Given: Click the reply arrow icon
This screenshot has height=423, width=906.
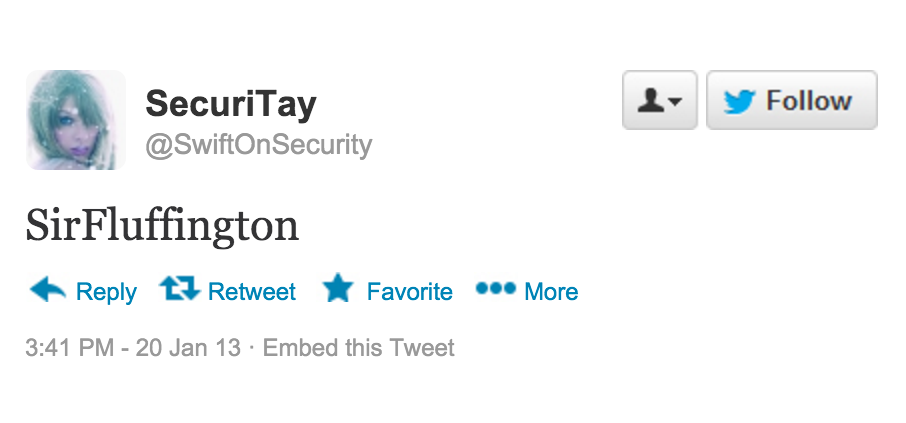Looking at the screenshot, I should (47, 290).
